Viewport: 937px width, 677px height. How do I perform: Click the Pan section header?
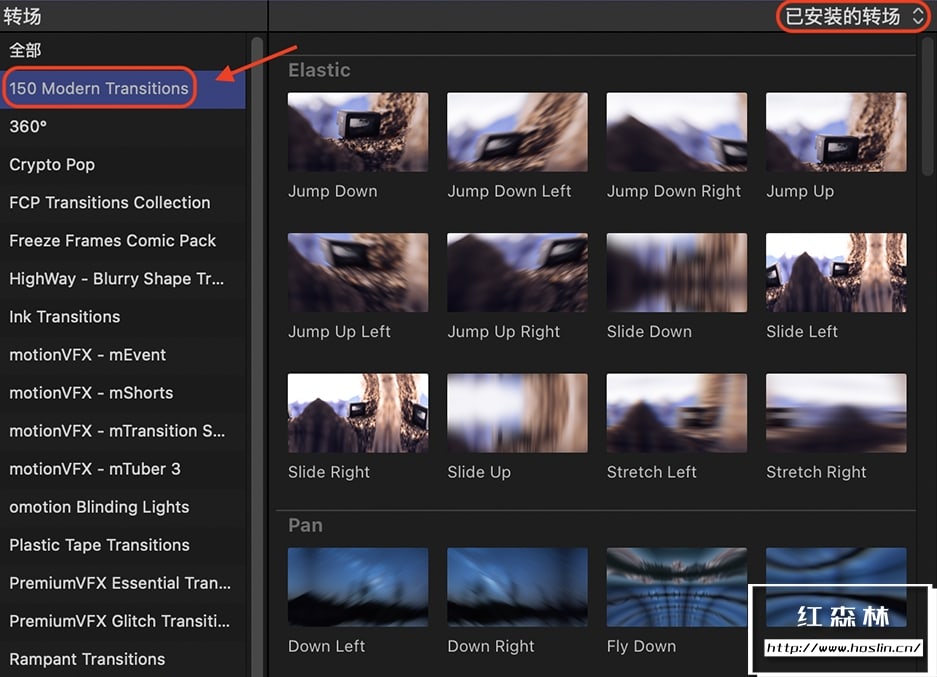(305, 526)
